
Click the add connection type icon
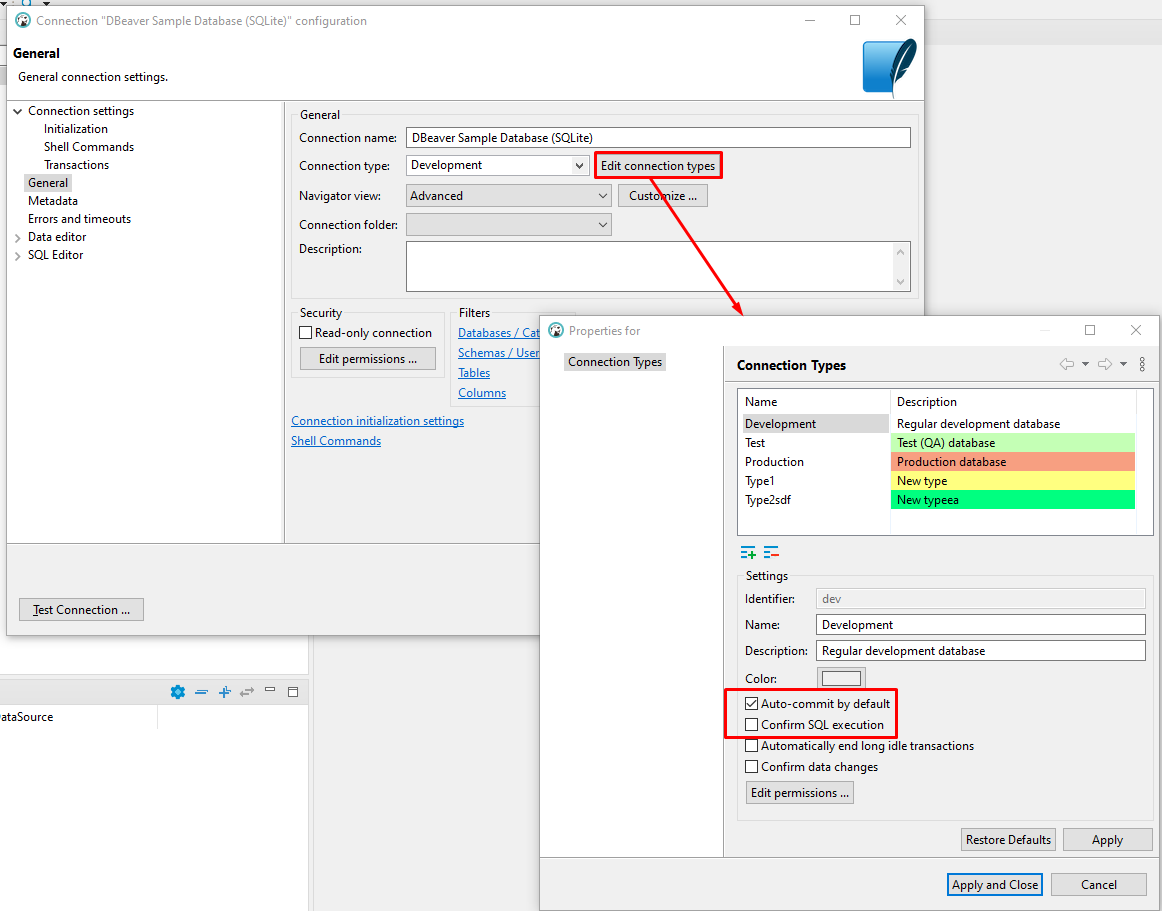(748, 553)
